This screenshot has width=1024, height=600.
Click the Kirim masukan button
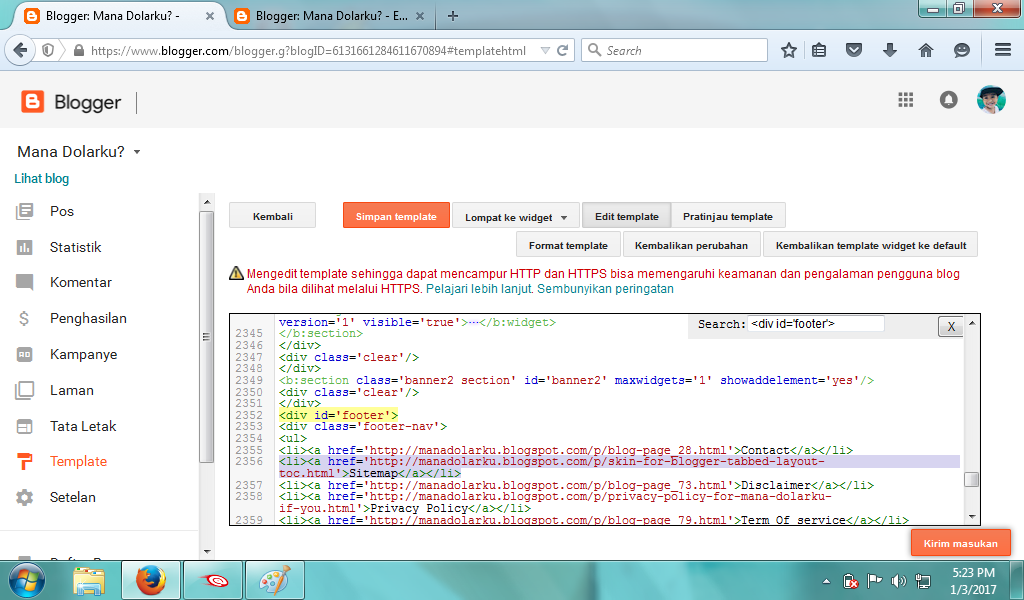[961, 543]
